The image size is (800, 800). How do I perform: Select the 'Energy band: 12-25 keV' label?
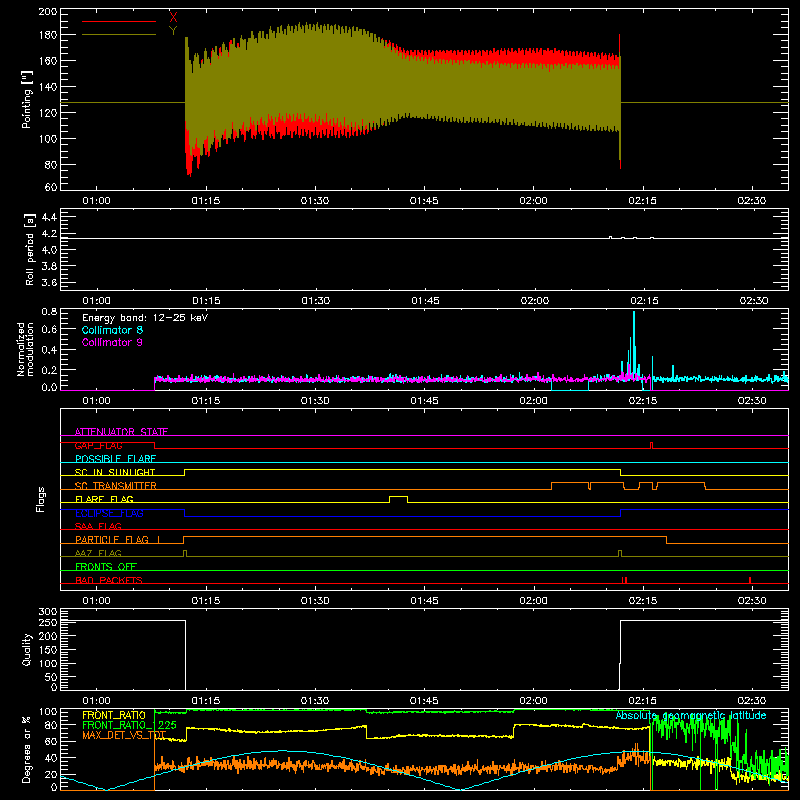[x=145, y=318]
